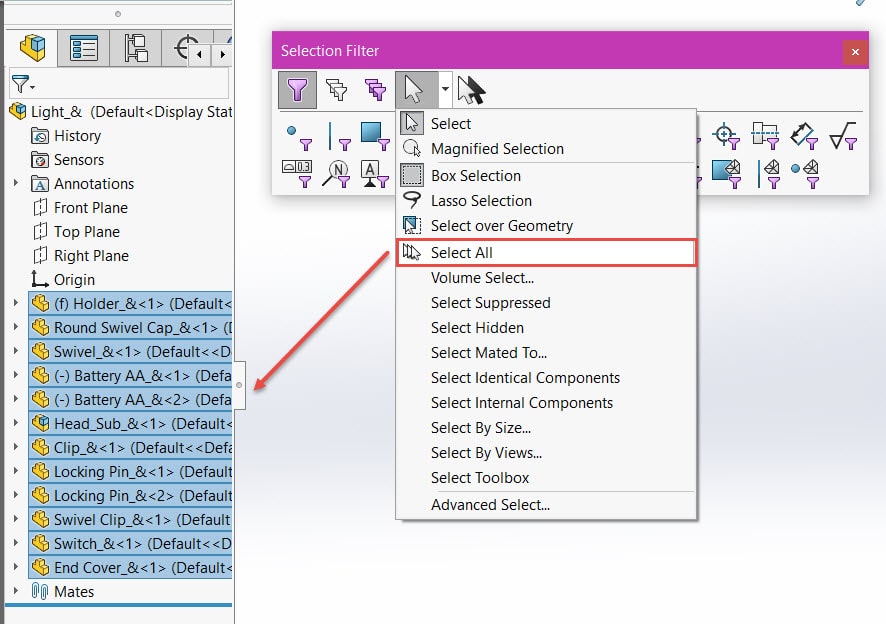Expand the Head_Sub_&<1> subassembly
Viewport: 886px width, 624px height.
click(16, 423)
